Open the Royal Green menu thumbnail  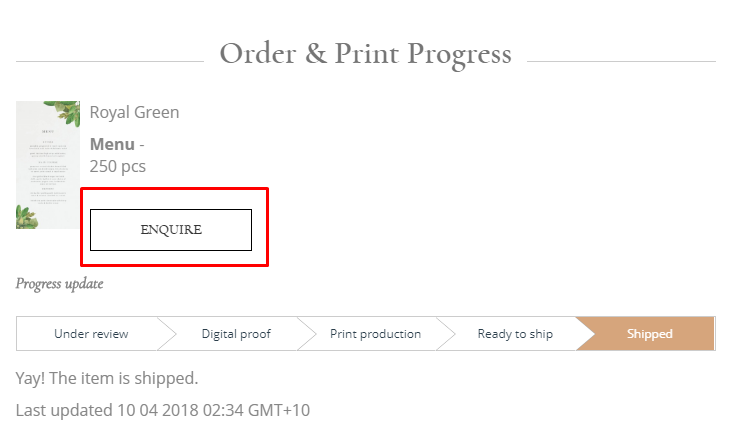click(48, 165)
